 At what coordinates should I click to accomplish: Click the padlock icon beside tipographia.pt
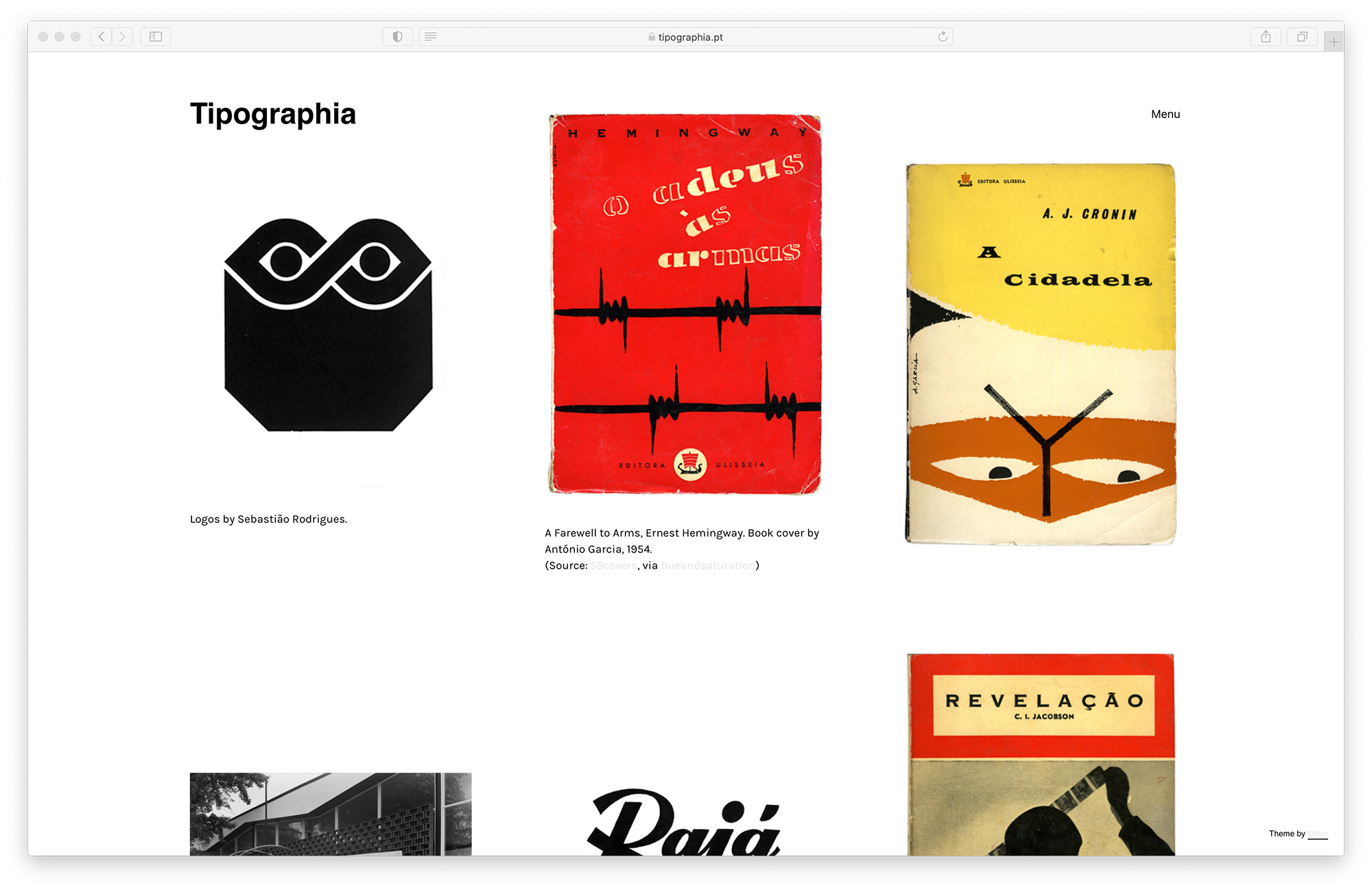coord(652,37)
